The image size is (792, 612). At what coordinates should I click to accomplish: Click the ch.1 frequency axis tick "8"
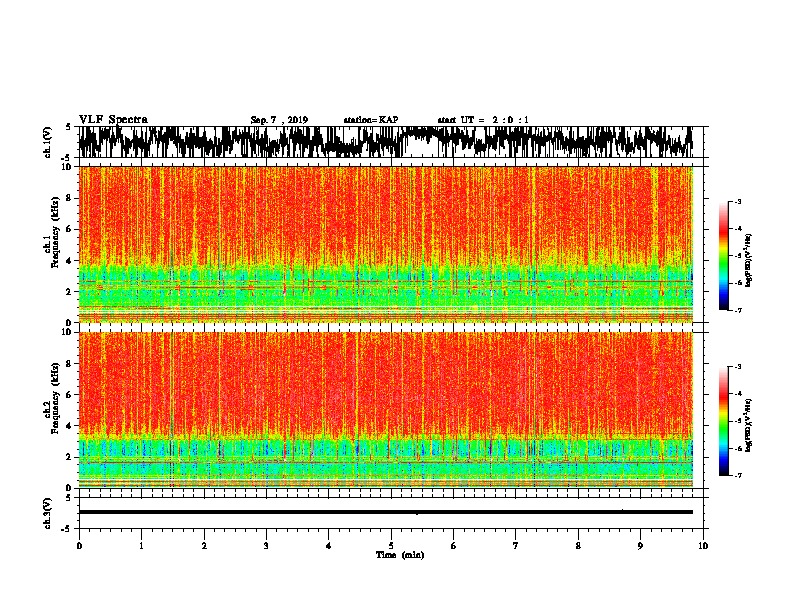point(70,198)
